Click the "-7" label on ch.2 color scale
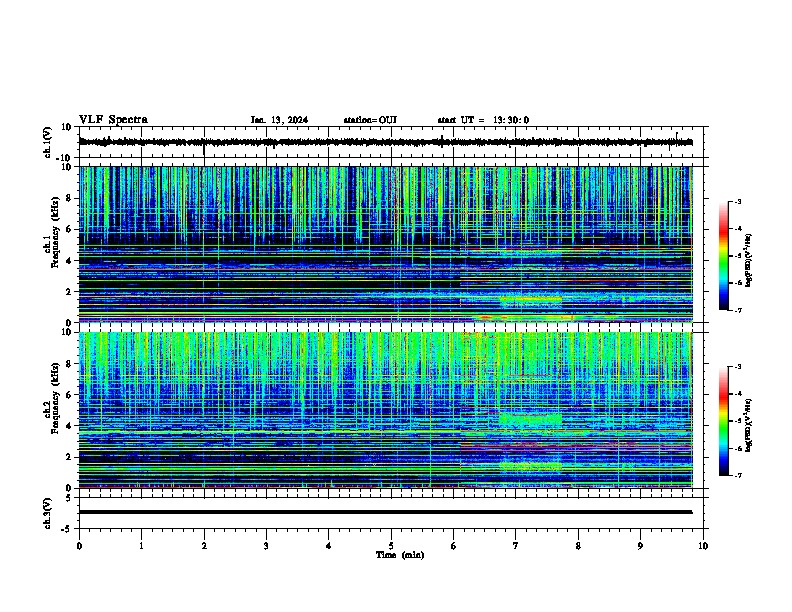Viewport: 792px width, 612px height. coord(738,475)
